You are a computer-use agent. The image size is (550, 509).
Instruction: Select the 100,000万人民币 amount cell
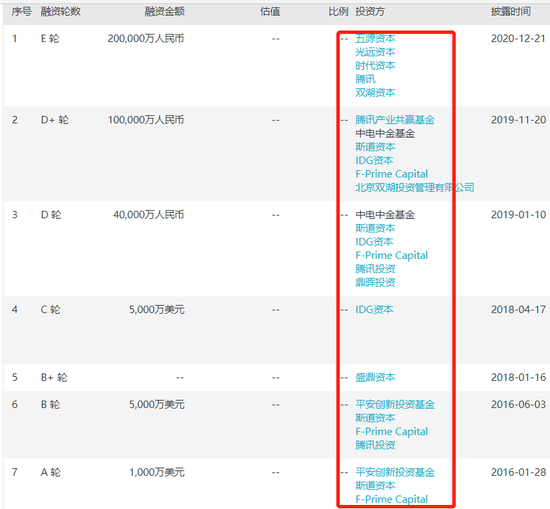coord(146,120)
